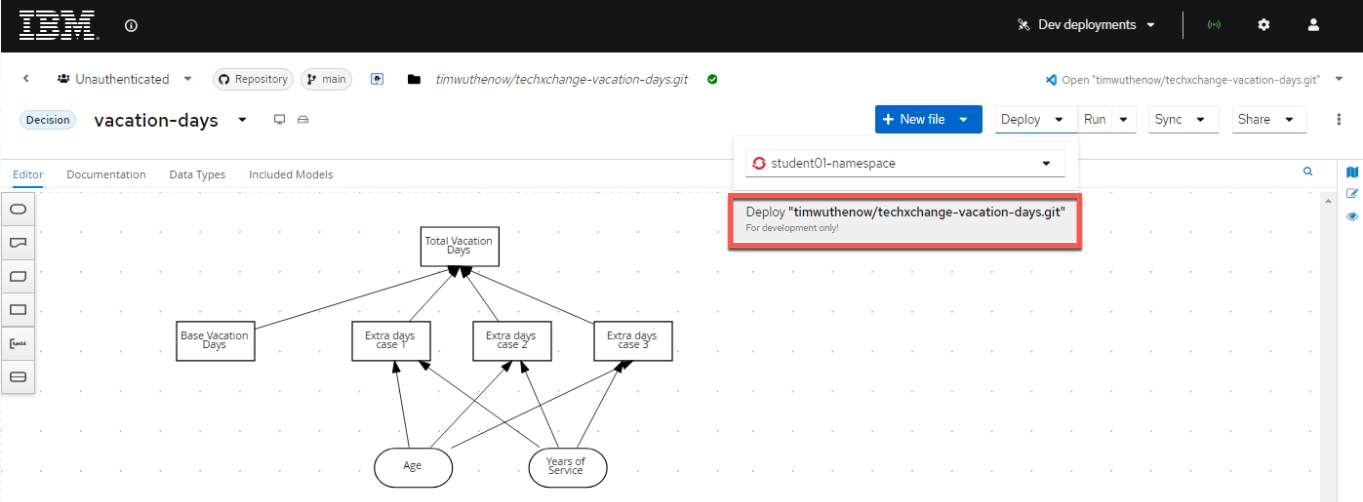Select the DMN Decision palette shape

(18, 310)
